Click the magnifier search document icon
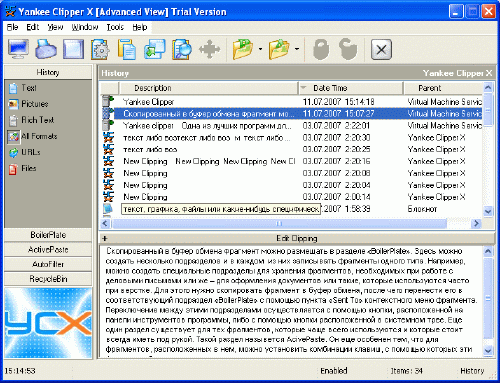Viewport: 500px width, 383px height. [182, 49]
